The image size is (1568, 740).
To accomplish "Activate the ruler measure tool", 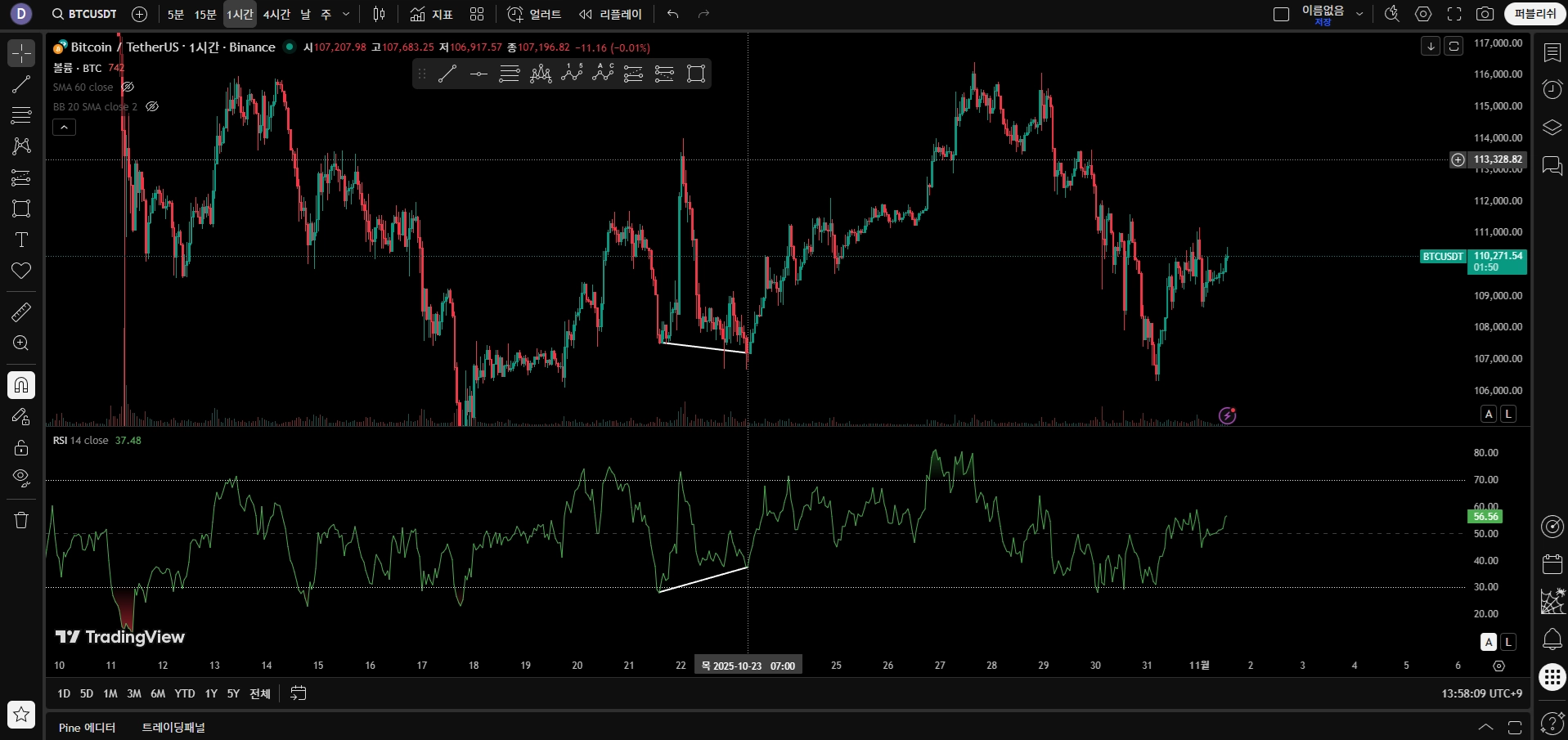I will (x=21, y=312).
